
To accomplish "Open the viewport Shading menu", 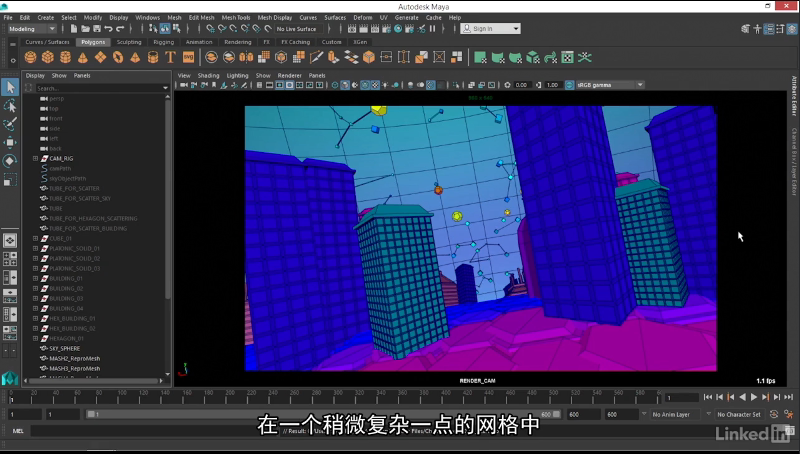I will pyautogui.click(x=208, y=75).
